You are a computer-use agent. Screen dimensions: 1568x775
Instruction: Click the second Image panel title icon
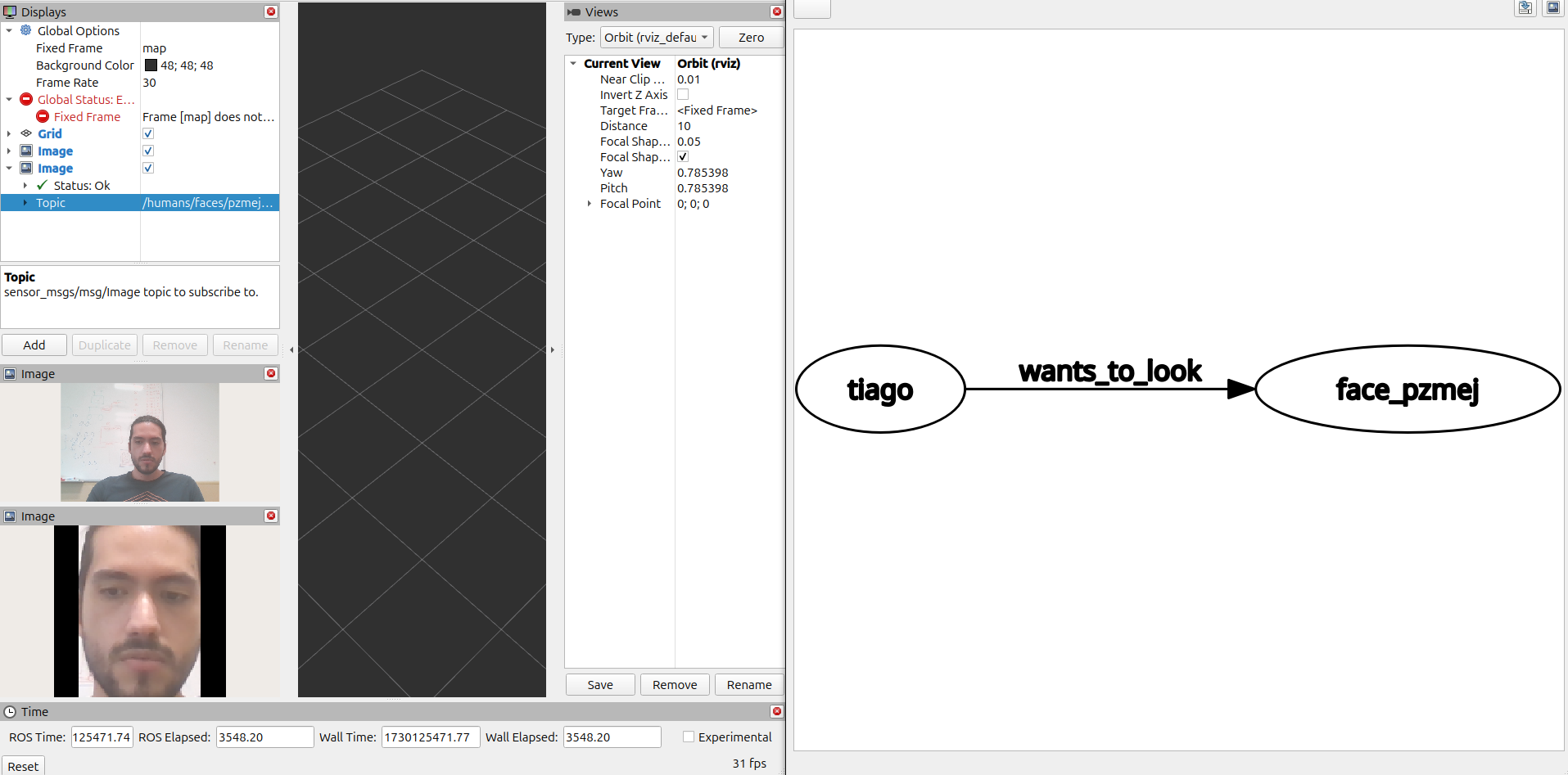click(10, 516)
